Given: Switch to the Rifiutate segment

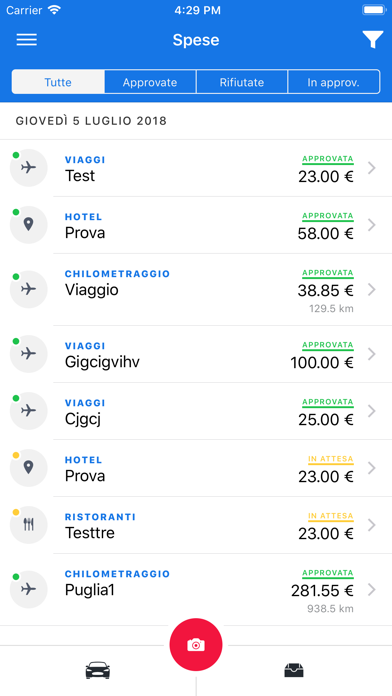Looking at the screenshot, I should click(242, 82).
